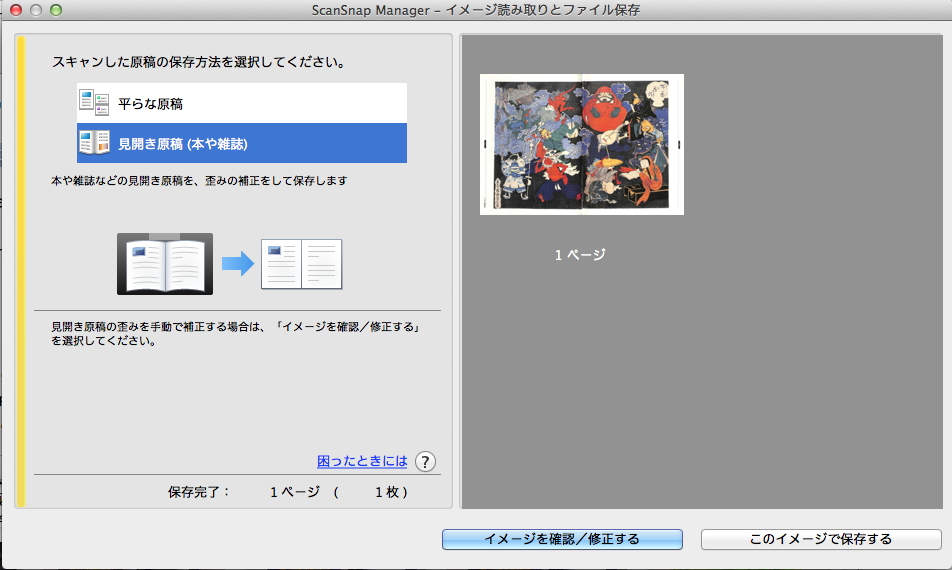Zoom the ScanSnap Manager window
The height and width of the screenshot is (570, 952).
pos(56,10)
